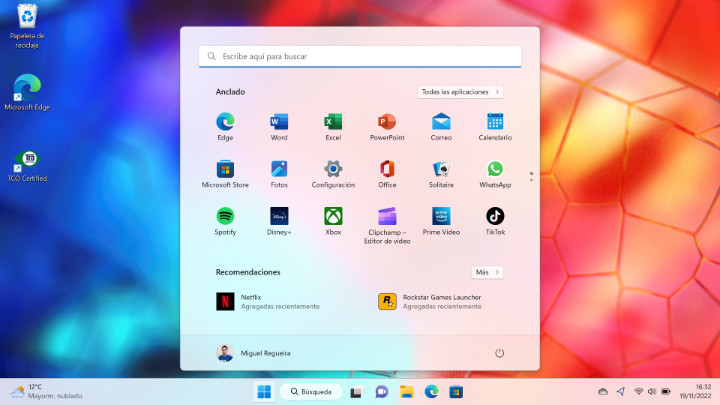
Task: Open Miguel Regueira user account menu
Action: coord(253,353)
